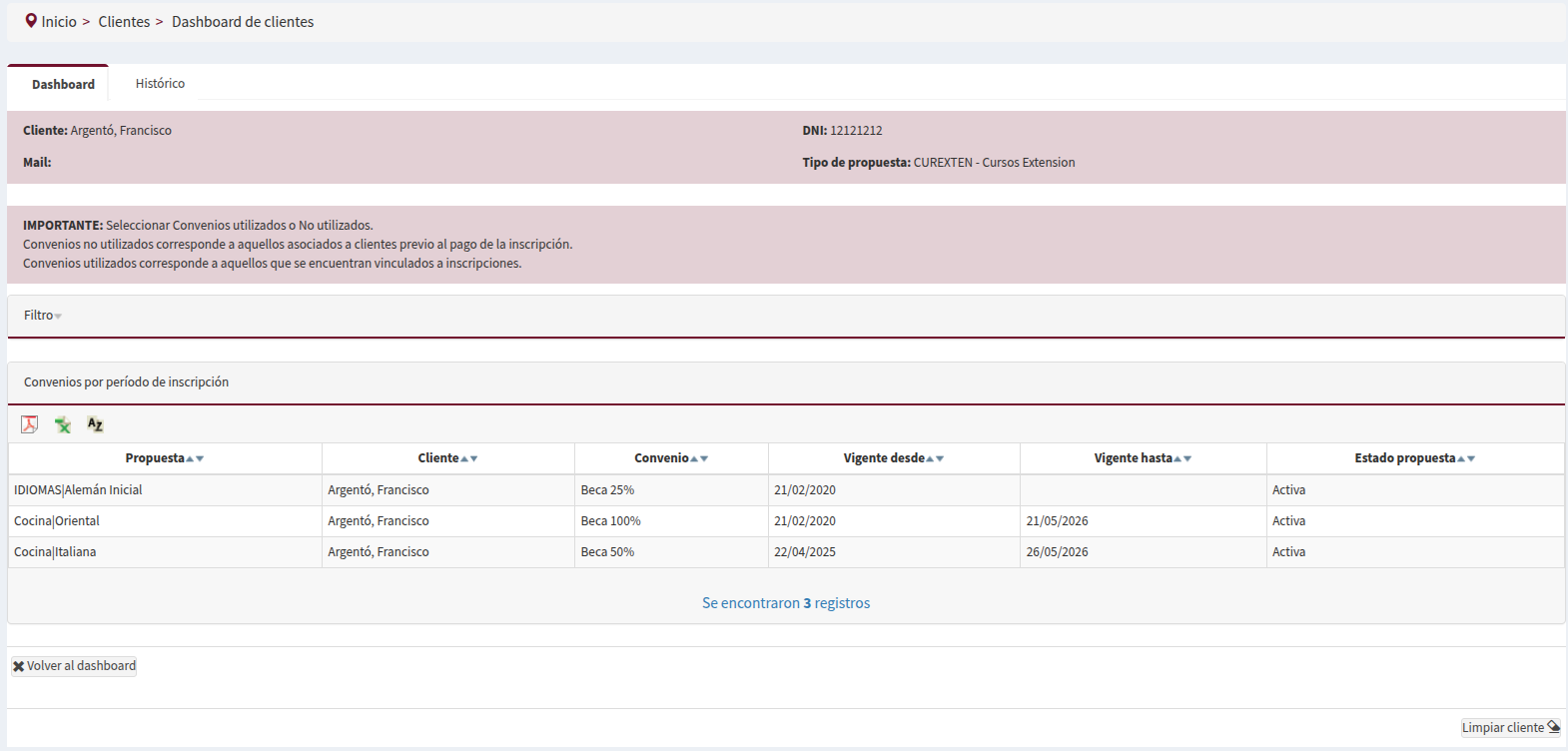Export table to PDF
Image resolution: width=1568 pixels, height=751 pixels.
[x=30, y=424]
